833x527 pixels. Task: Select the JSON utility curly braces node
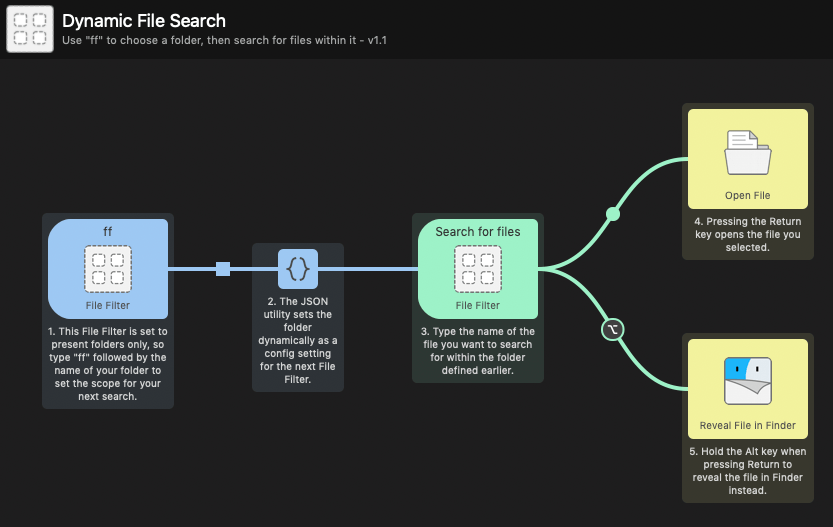click(x=297, y=268)
